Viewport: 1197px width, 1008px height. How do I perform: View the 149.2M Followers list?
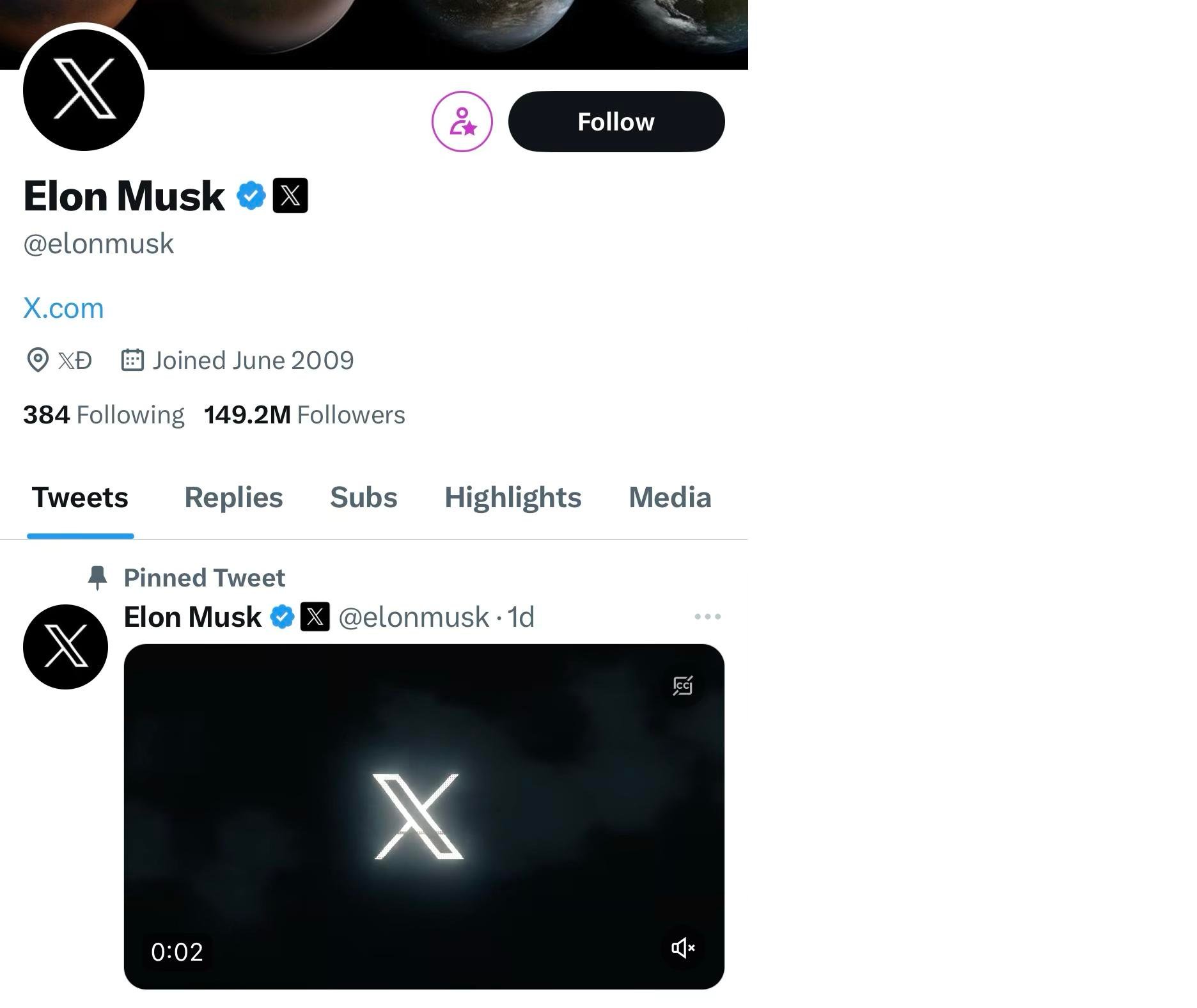coord(304,414)
